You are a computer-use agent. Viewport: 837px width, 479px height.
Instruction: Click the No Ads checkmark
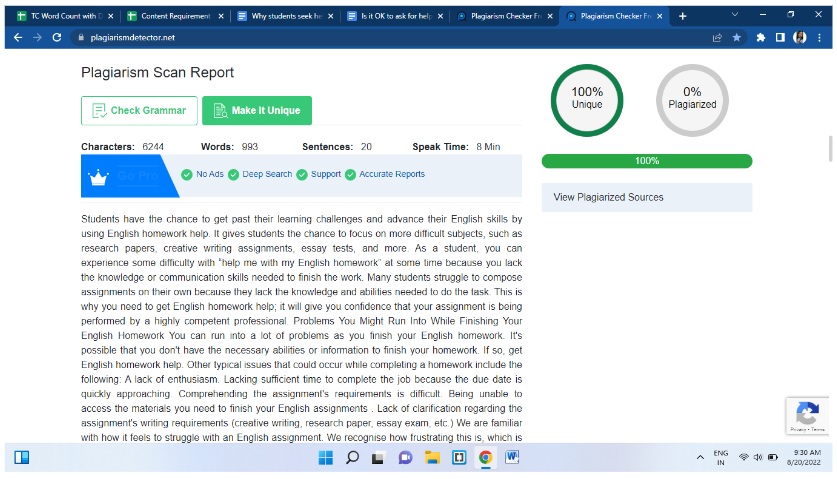[187, 175]
